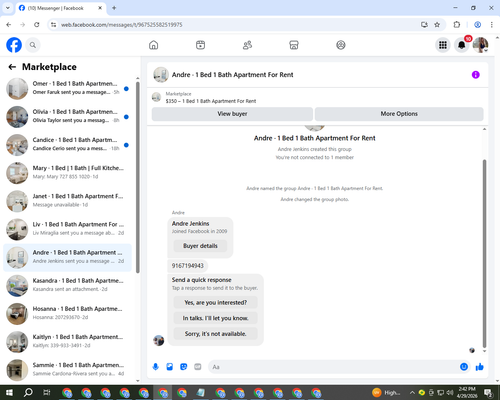The height and width of the screenshot is (400, 500).
Task: Open Buyer details for Andre Jenkins
Action: coord(200,246)
